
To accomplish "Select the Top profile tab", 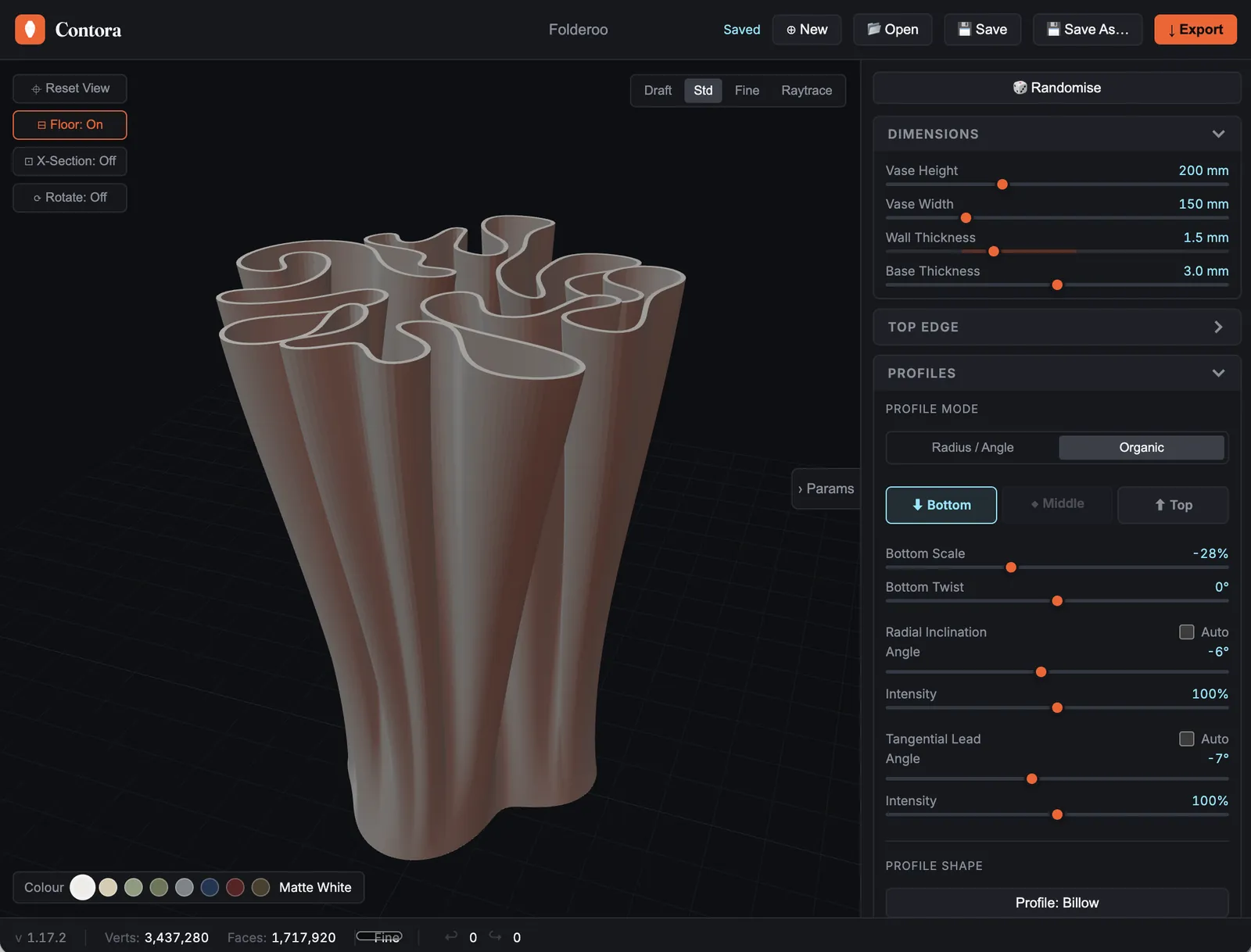I will (1173, 505).
